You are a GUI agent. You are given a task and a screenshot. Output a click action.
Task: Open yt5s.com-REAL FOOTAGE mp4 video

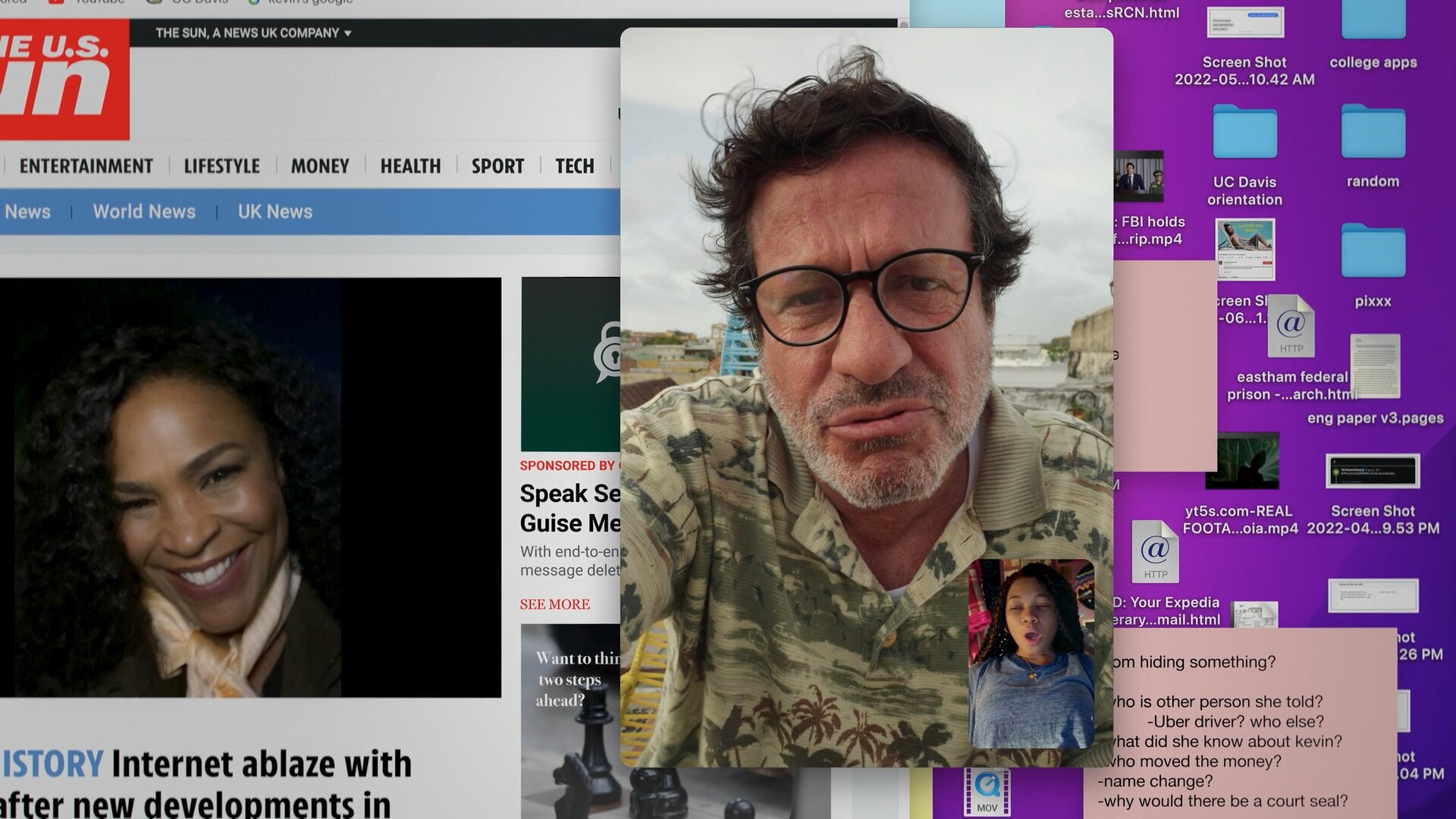pos(1241,461)
